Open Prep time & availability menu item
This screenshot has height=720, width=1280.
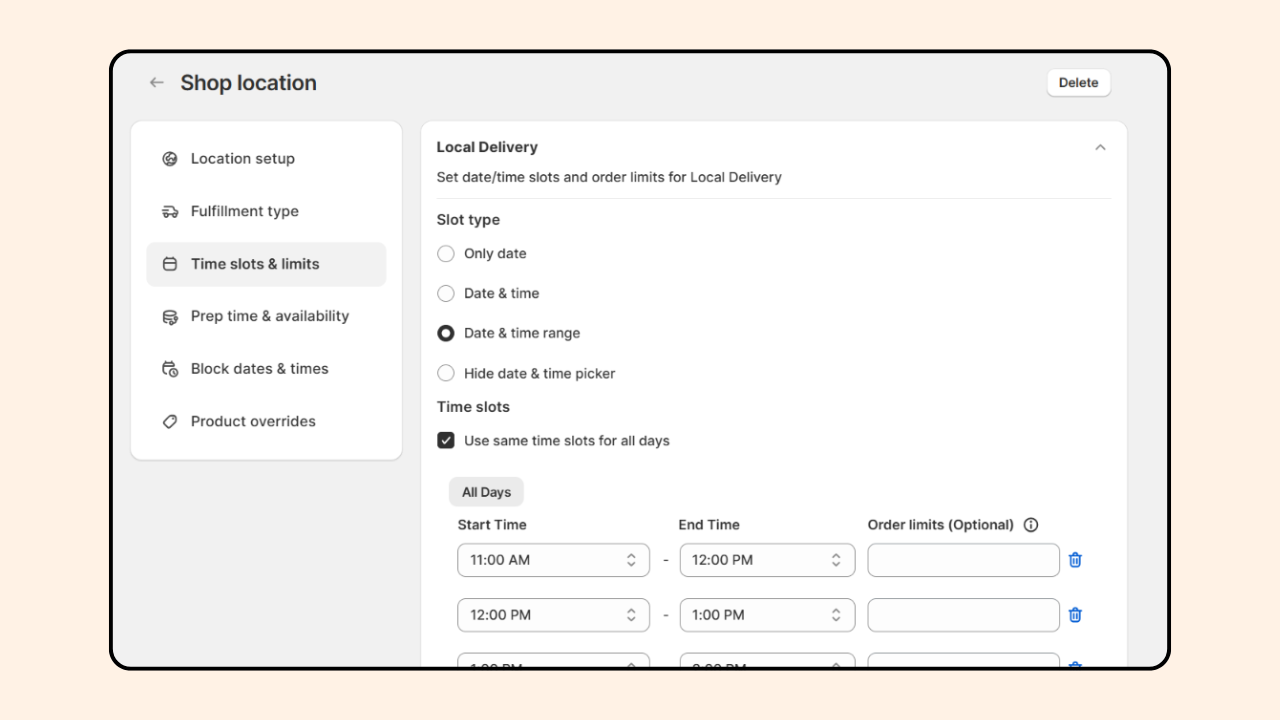point(266,317)
